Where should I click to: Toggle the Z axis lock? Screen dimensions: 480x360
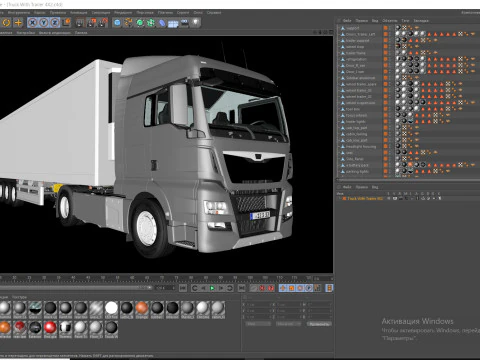coord(55,23)
